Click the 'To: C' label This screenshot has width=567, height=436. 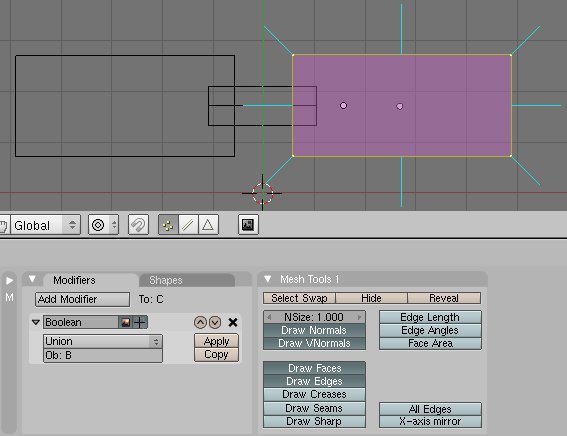click(151, 299)
